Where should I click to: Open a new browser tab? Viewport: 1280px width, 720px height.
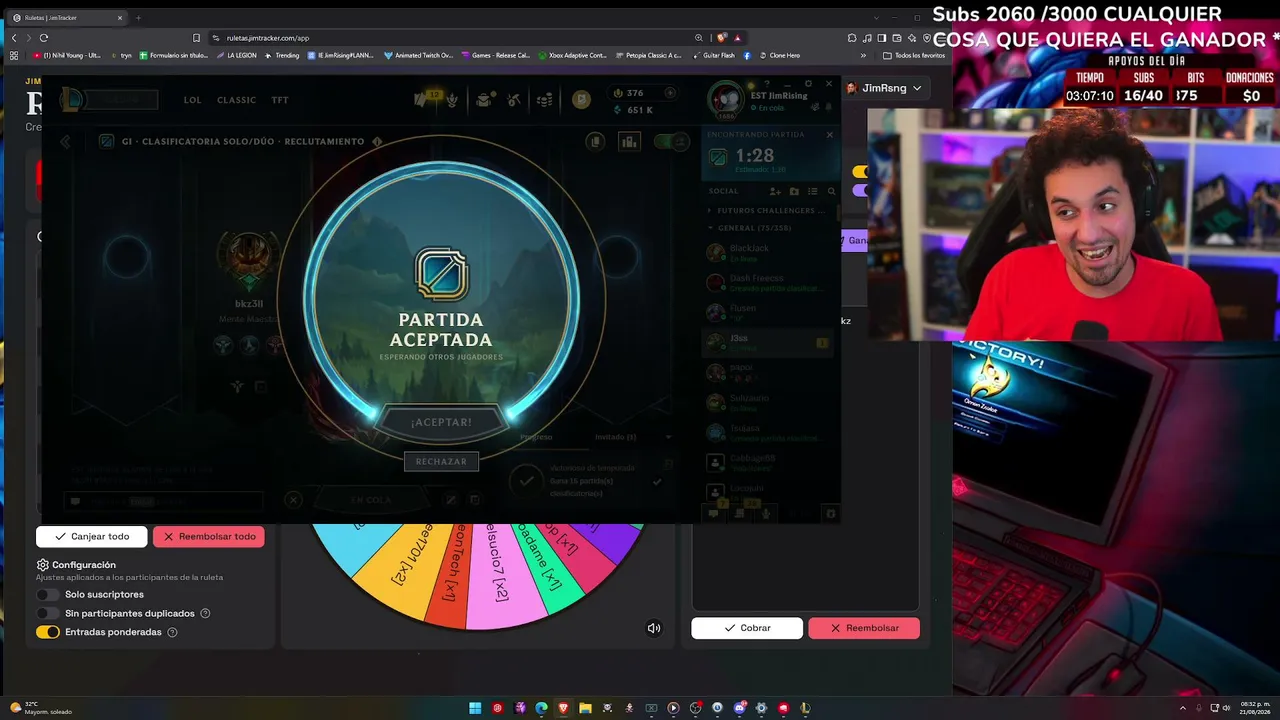(138, 18)
